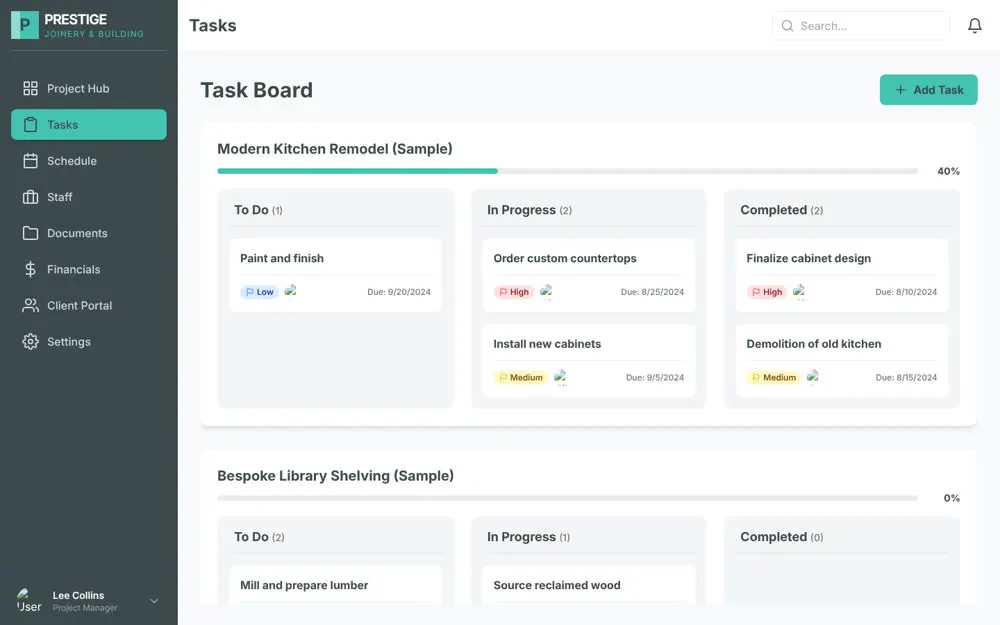The width and height of the screenshot is (1000, 625).
Task: Open the Settings gear icon
Action: [30, 342]
